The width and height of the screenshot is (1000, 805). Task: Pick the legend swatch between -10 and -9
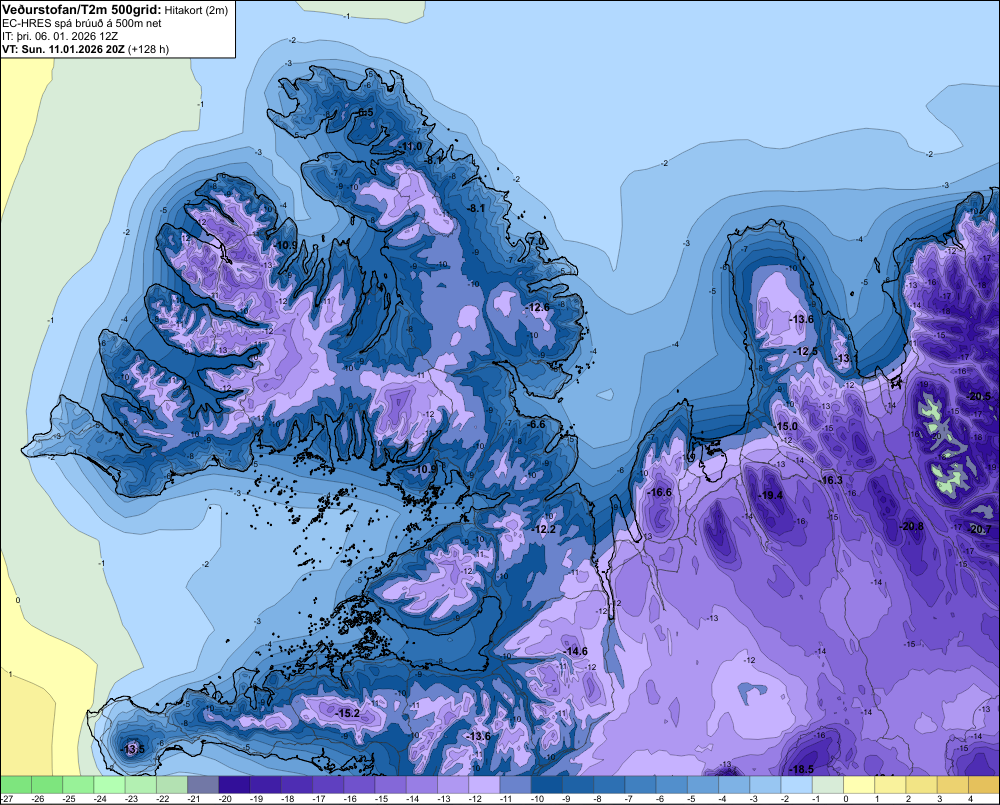click(547, 784)
